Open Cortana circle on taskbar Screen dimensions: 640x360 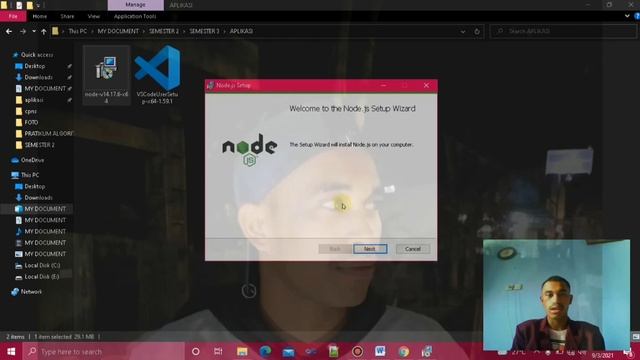click(196, 351)
